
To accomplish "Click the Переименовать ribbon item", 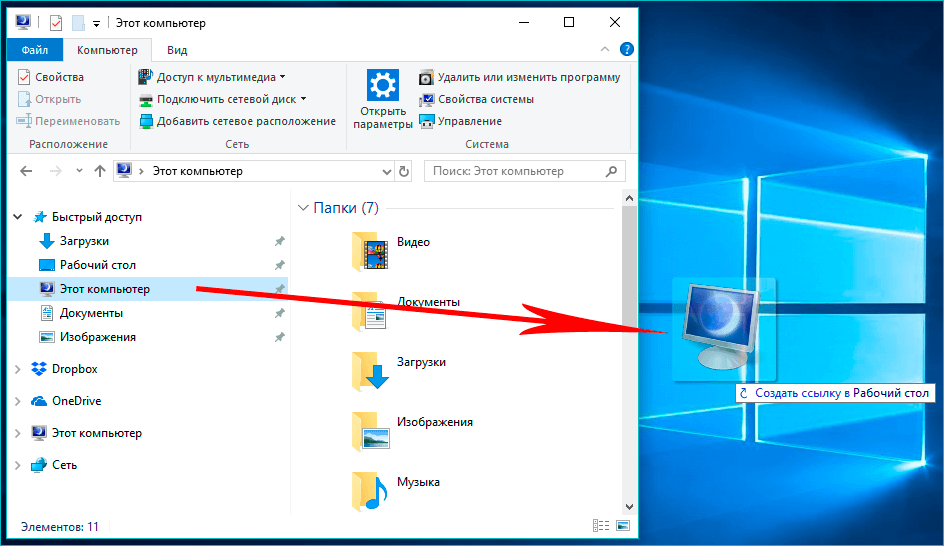I will (68, 121).
